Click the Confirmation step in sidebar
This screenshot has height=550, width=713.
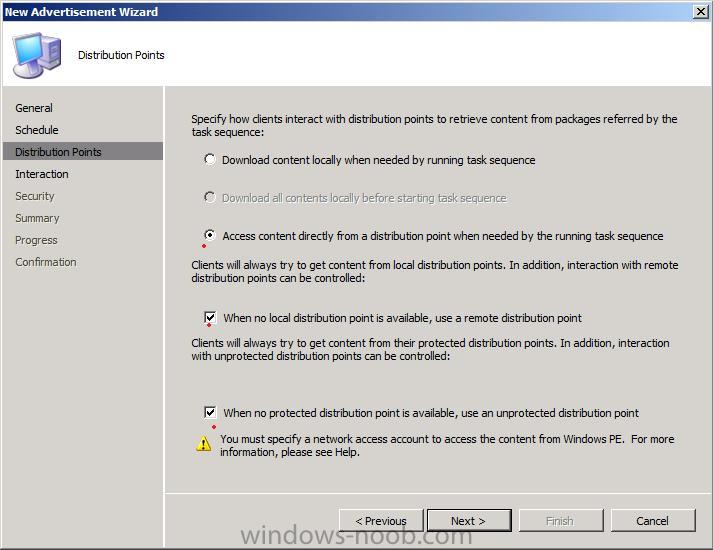tap(46, 262)
